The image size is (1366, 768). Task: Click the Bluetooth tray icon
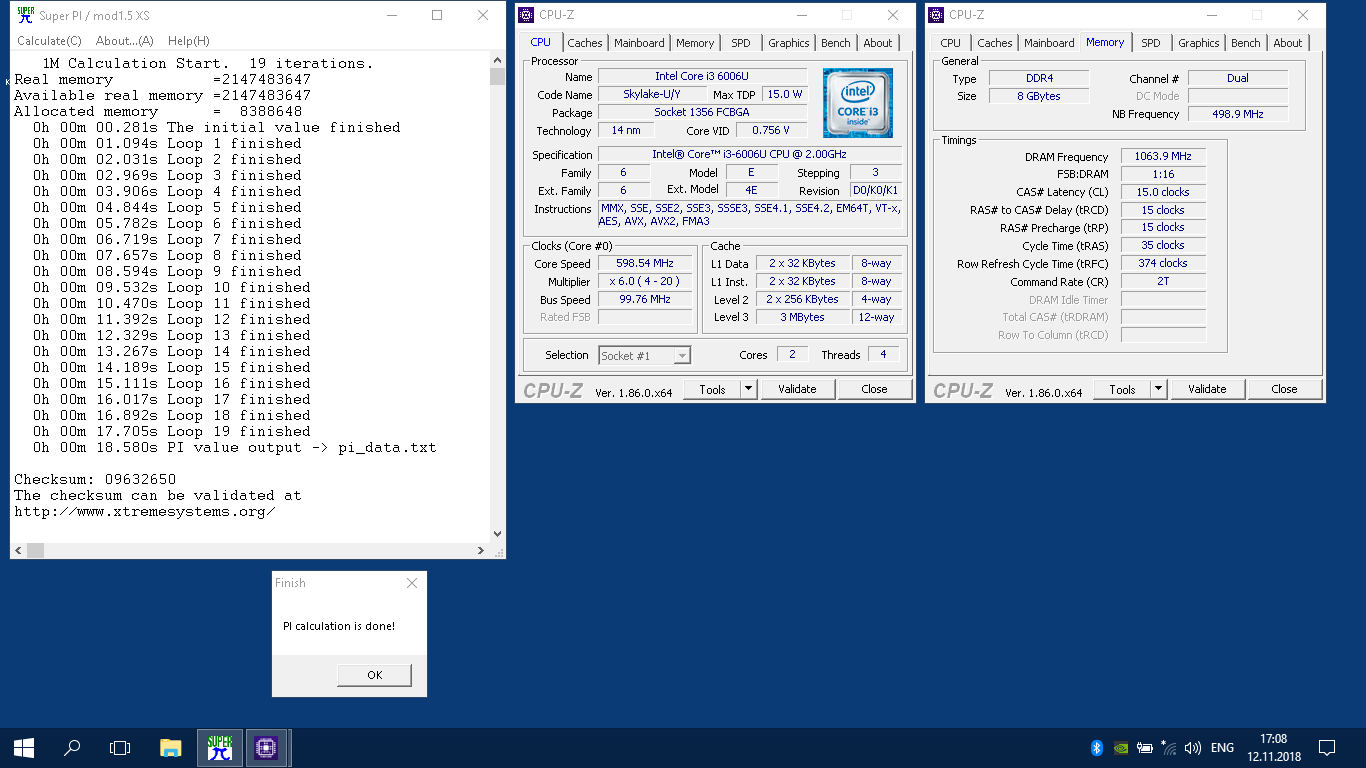click(x=1096, y=747)
